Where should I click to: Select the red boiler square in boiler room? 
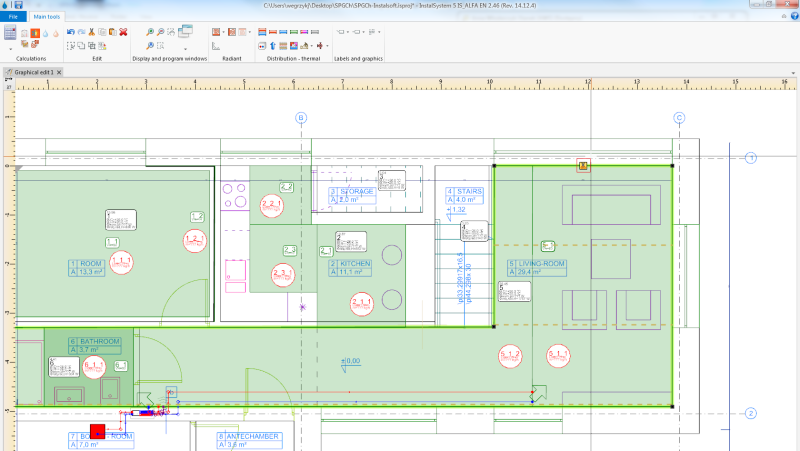tap(97, 431)
